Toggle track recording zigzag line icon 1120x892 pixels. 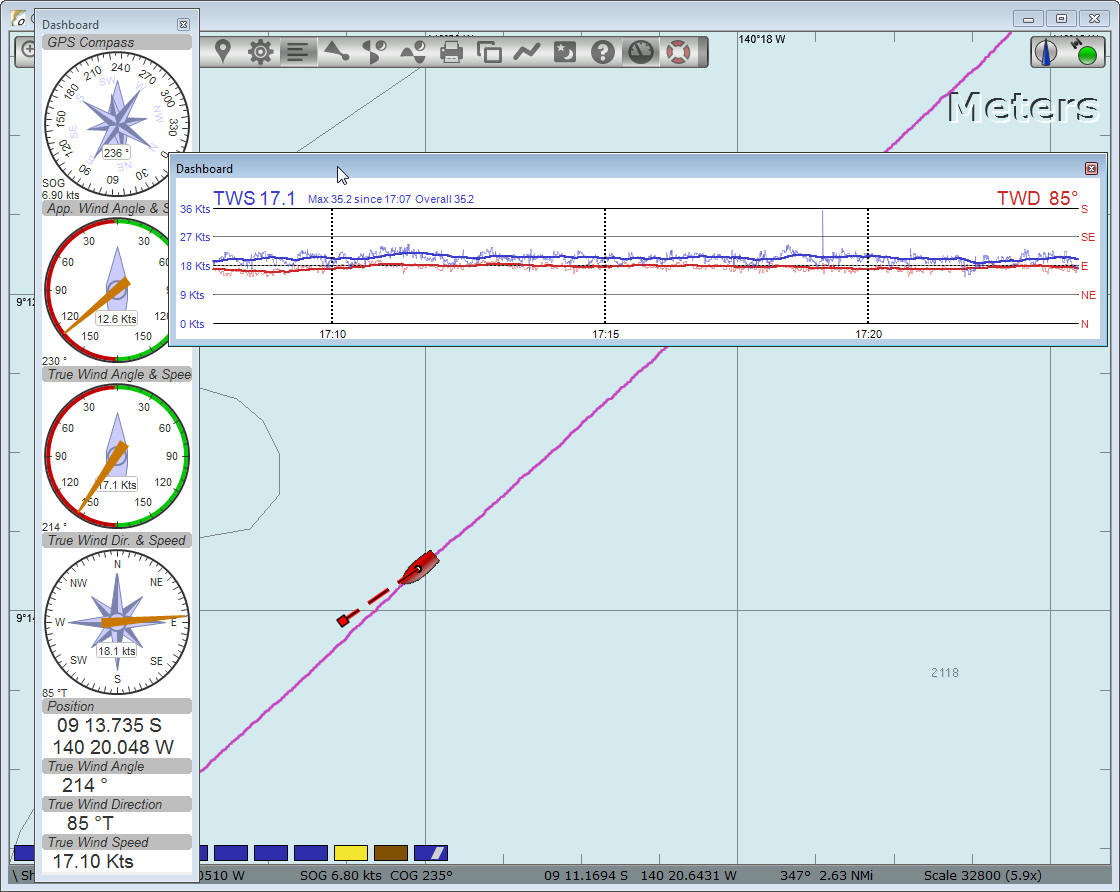point(527,52)
